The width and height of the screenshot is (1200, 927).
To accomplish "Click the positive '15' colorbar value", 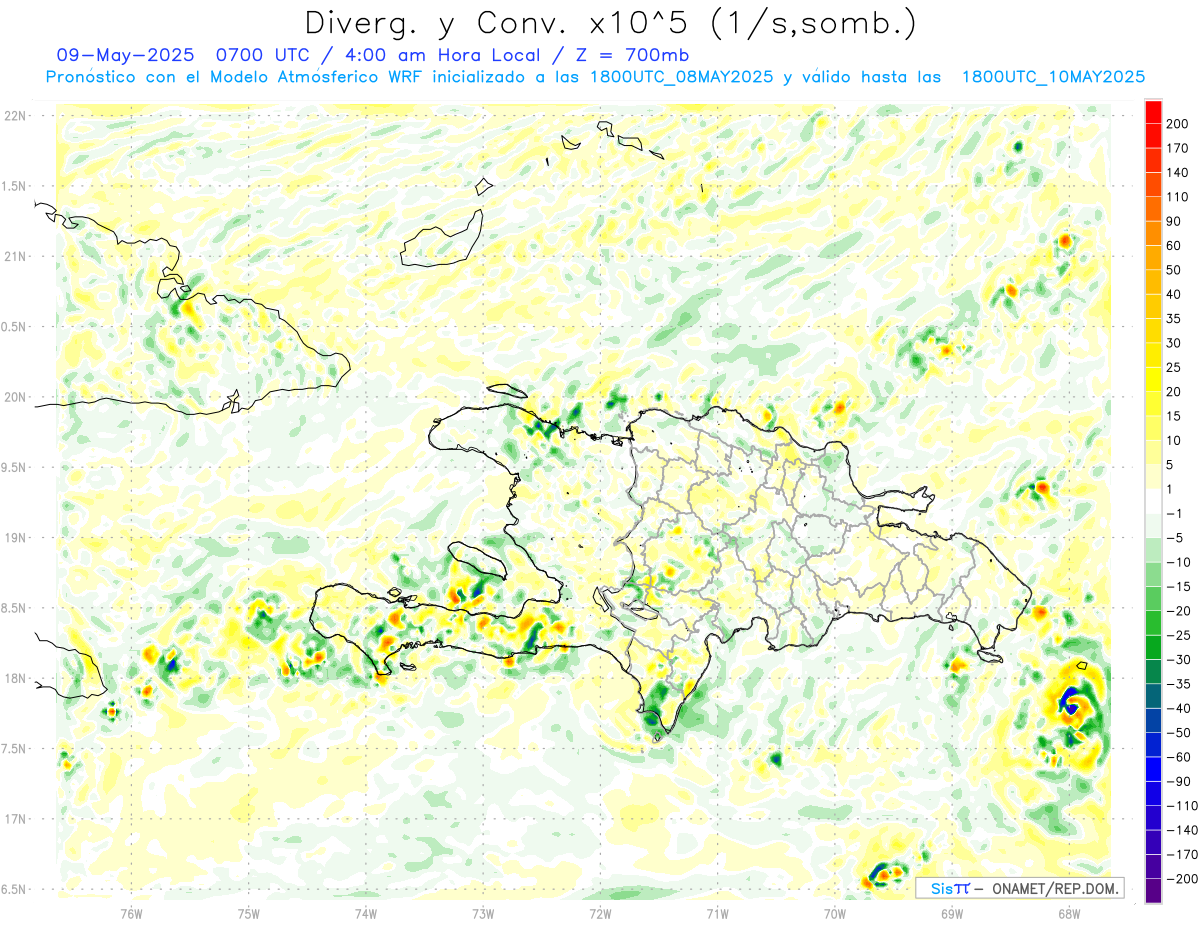I will click(x=1174, y=416).
